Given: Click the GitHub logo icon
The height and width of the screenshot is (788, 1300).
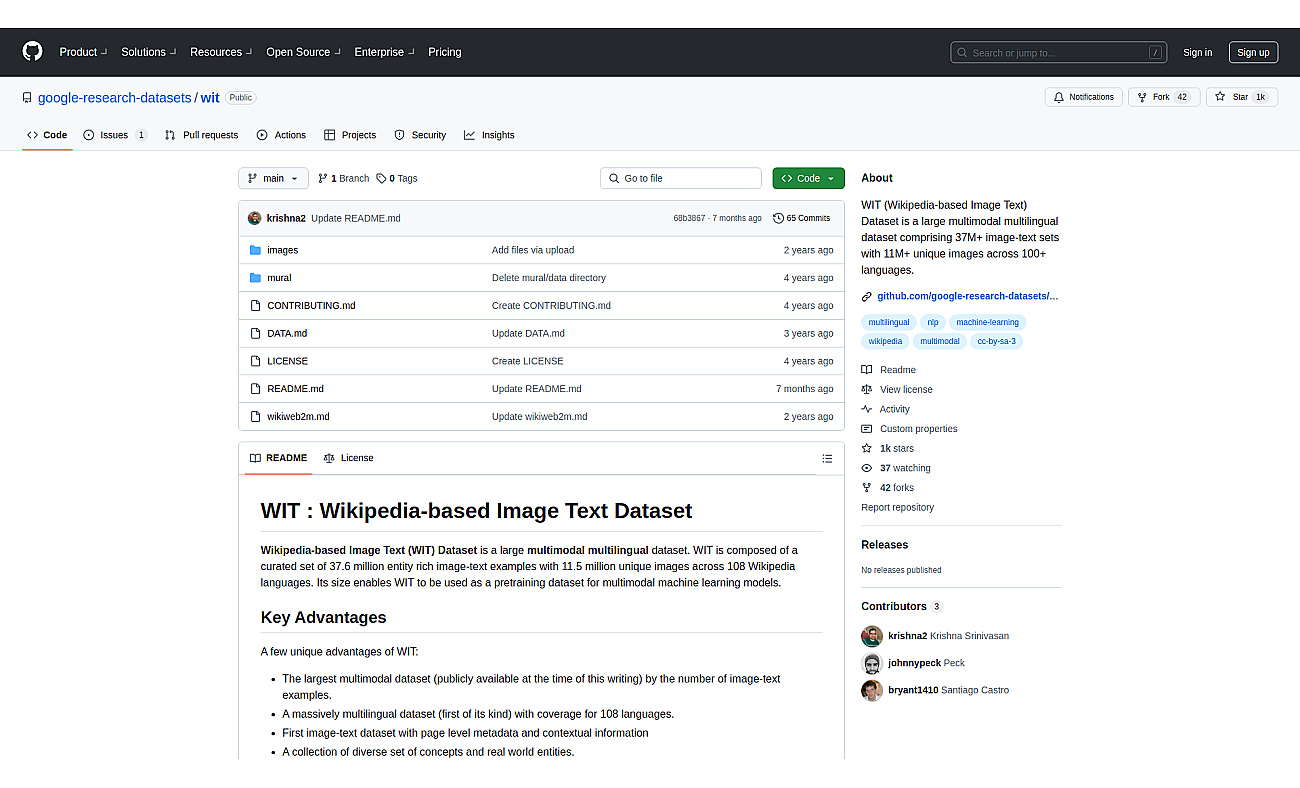Looking at the screenshot, I should [33, 52].
